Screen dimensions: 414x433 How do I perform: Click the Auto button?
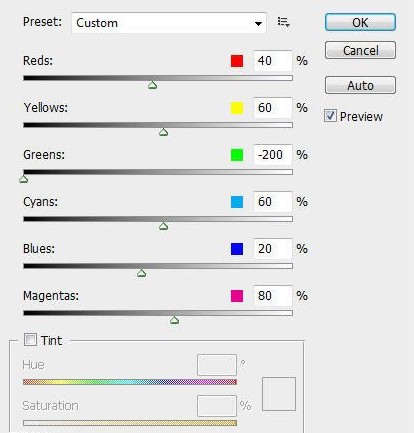(360, 85)
